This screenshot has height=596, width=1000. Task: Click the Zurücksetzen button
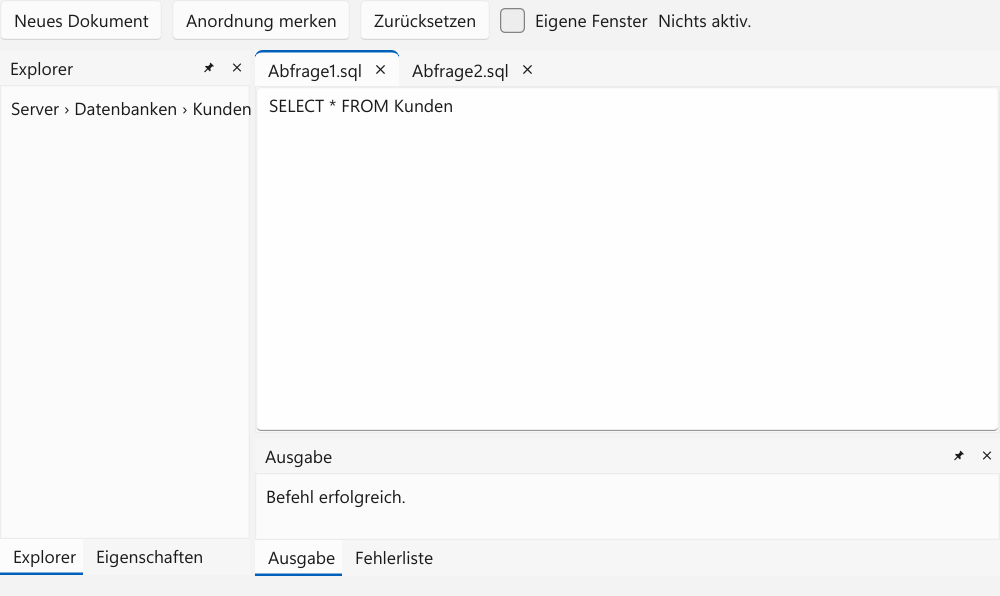[x=425, y=21]
